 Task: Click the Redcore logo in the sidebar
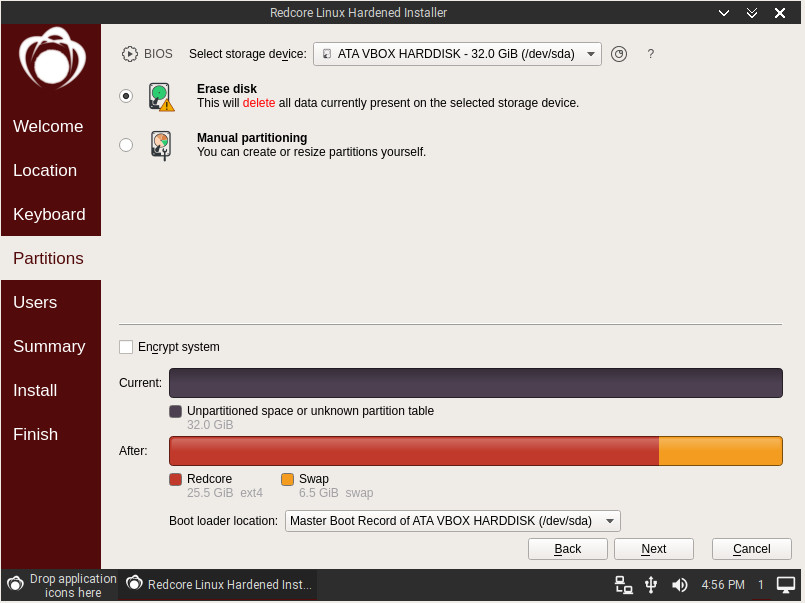pyautogui.click(x=51, y=61)
